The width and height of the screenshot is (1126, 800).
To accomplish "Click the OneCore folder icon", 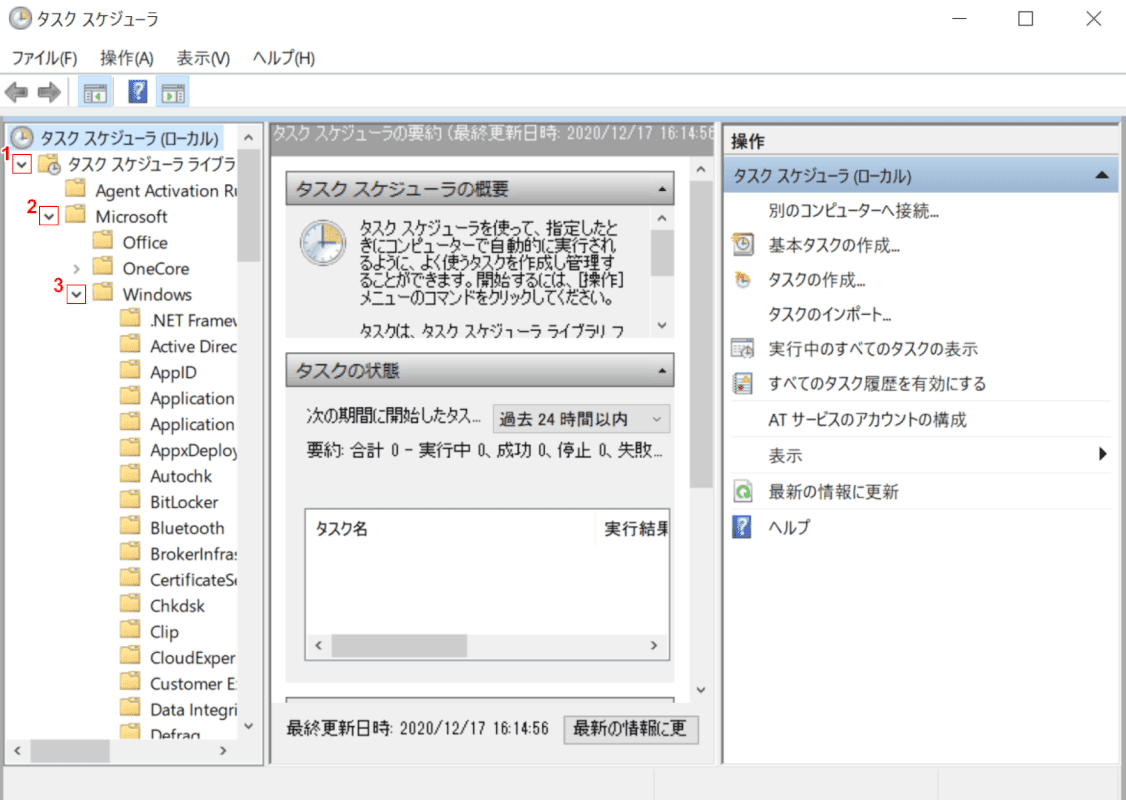I will click(103, 266).
